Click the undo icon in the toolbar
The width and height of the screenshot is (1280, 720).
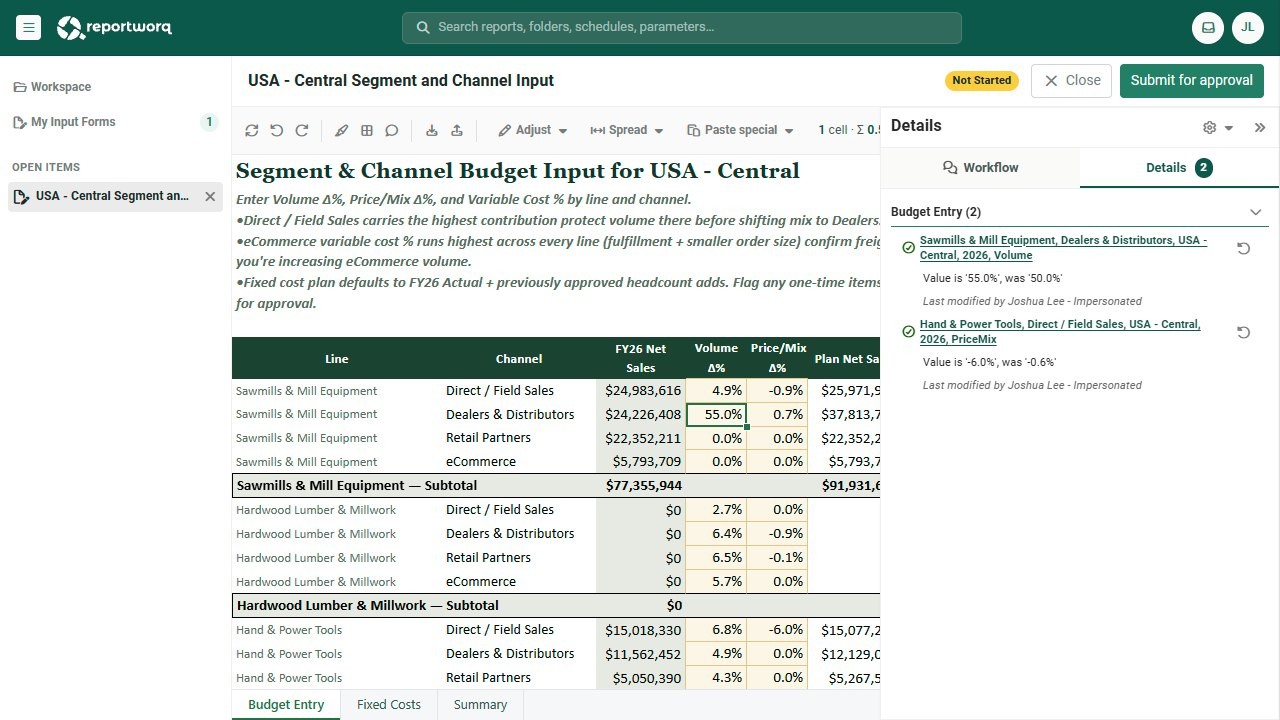click(x=277, y=130)
